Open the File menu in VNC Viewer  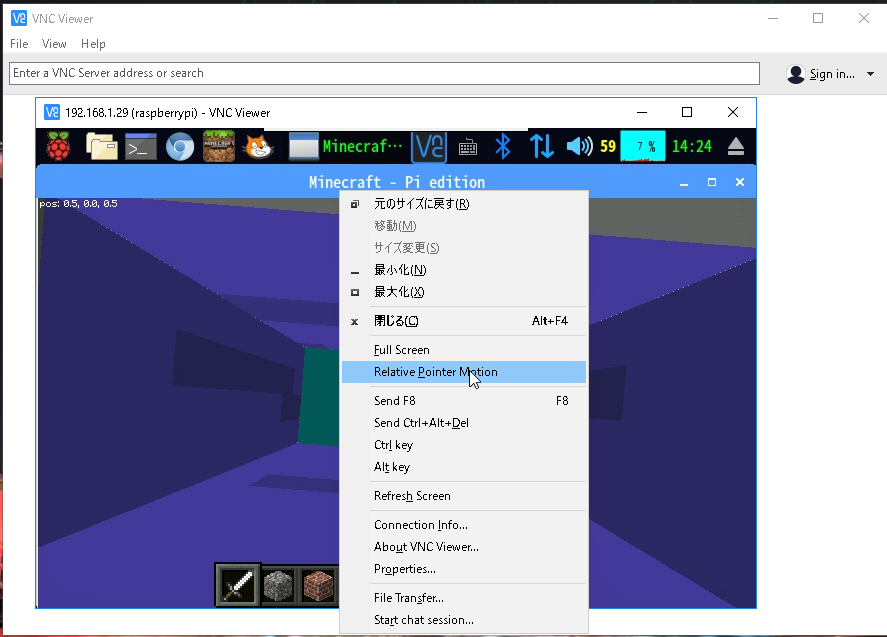click(x=19, y=44)
